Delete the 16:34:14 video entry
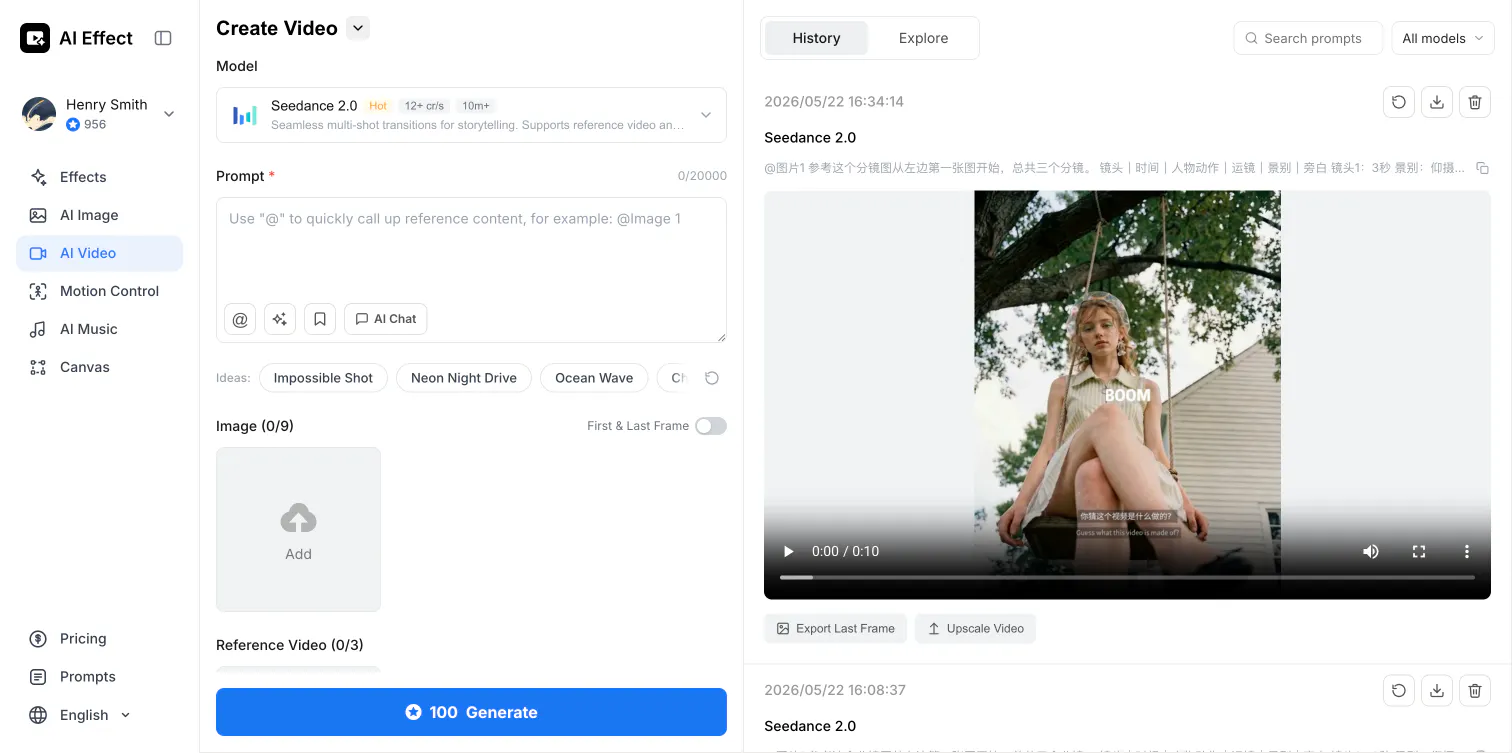This screenshot has width=1512, height=753. click(x=1475, y=102)
